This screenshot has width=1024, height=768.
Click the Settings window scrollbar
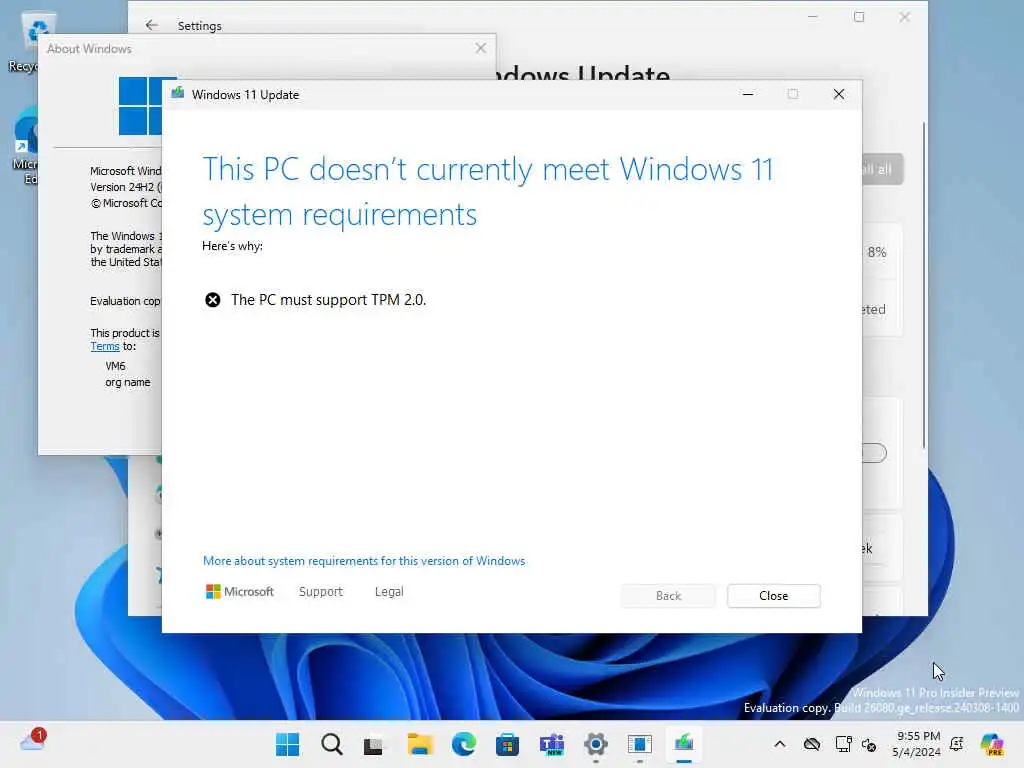point(924,285)
